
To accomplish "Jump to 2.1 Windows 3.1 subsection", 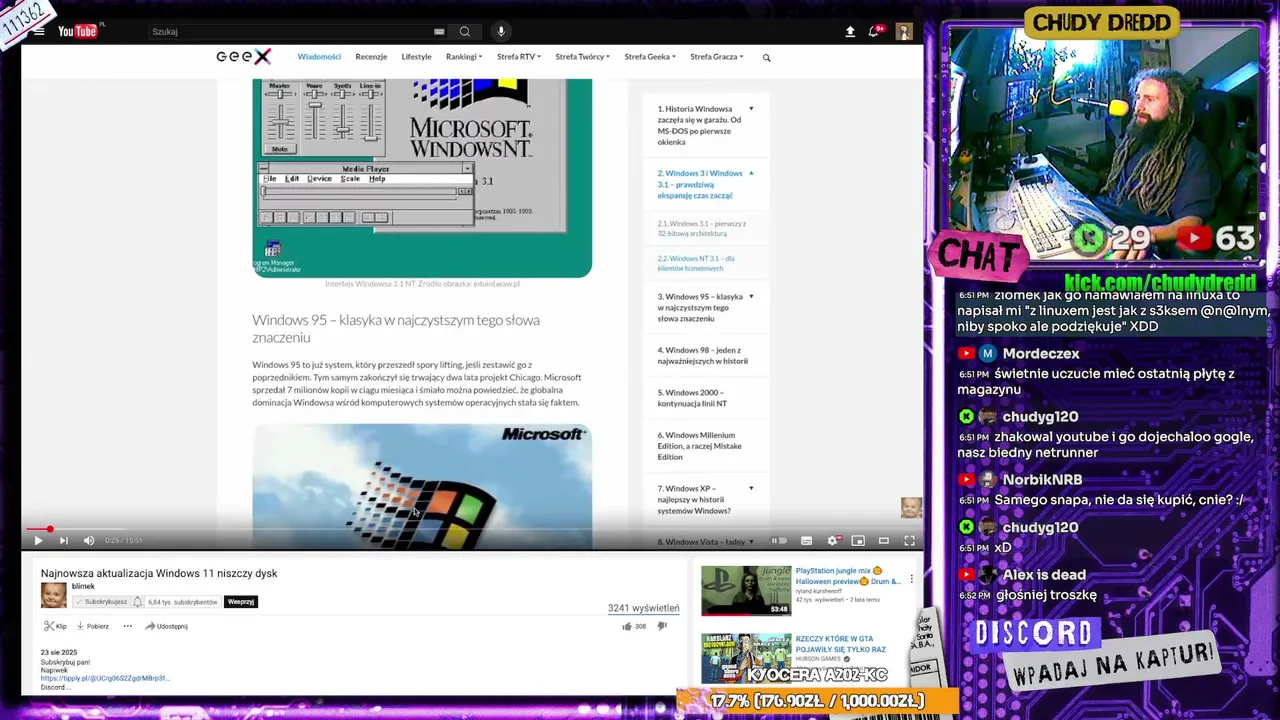I will (702, 228).
